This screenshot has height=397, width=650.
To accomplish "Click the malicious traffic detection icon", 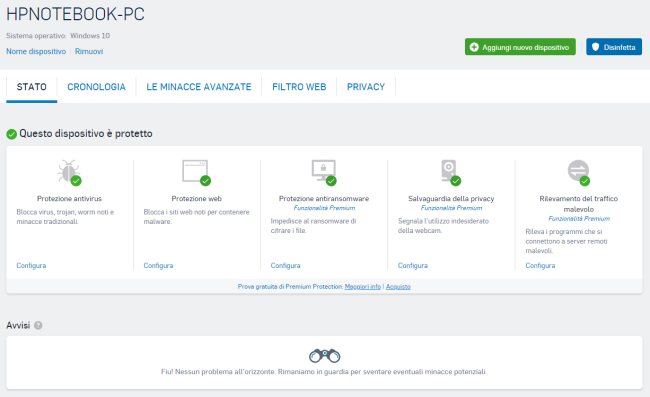I will 578,172.
